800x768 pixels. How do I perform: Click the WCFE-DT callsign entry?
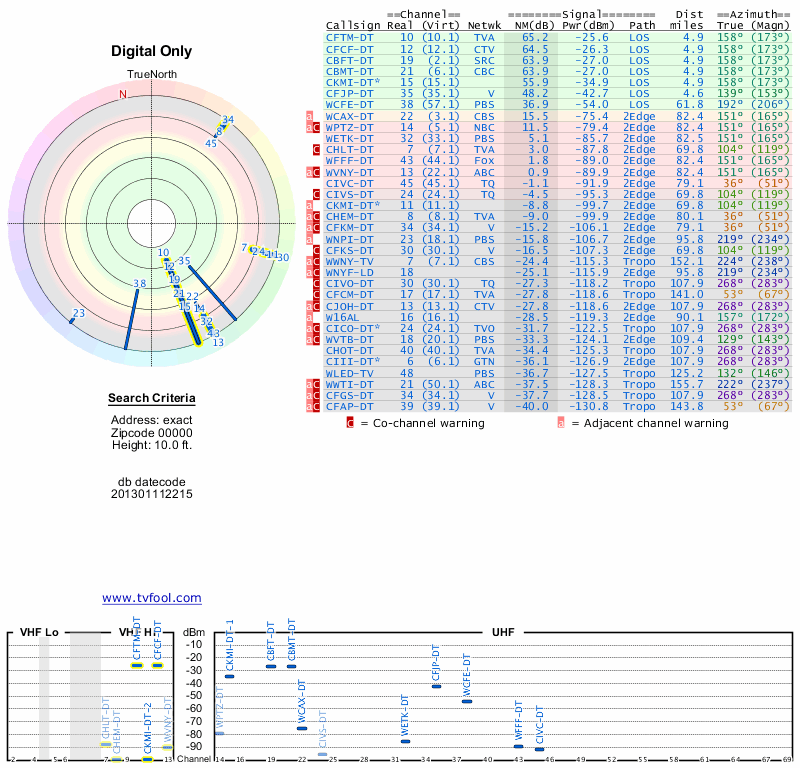(349, 105)
